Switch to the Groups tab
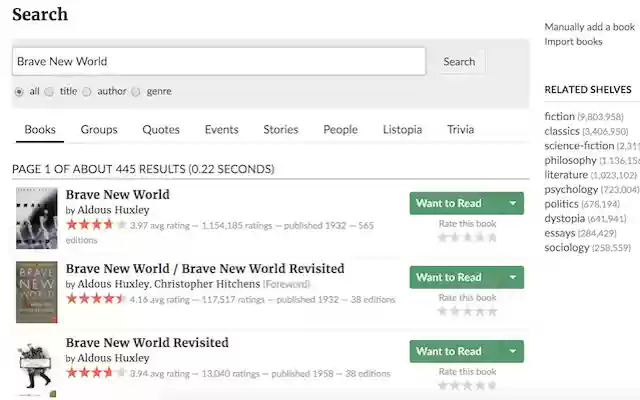Screen dimensions: 640x400 [99, 130]
